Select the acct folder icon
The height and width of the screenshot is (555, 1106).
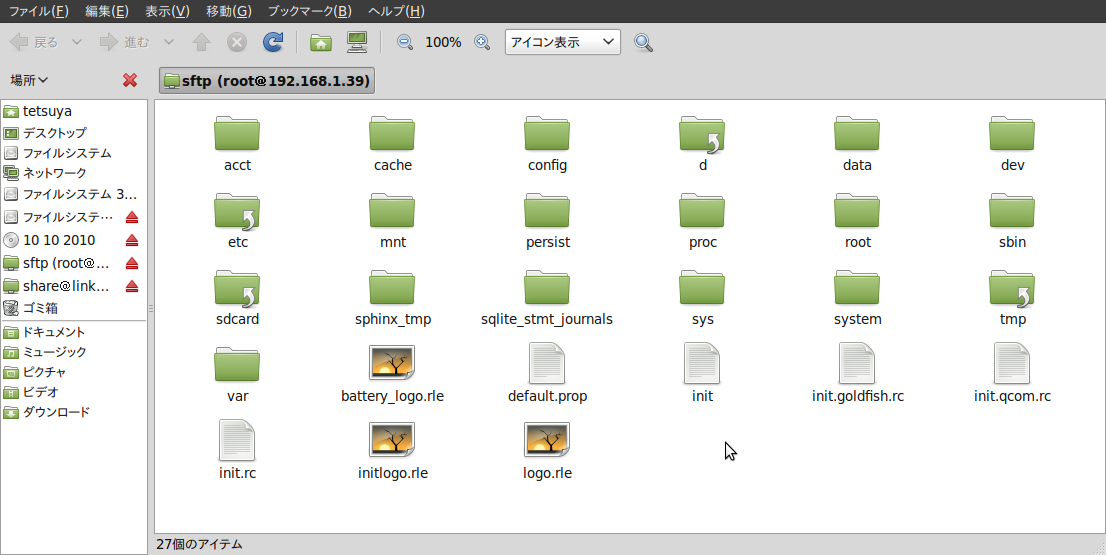[x=237, y=133]
